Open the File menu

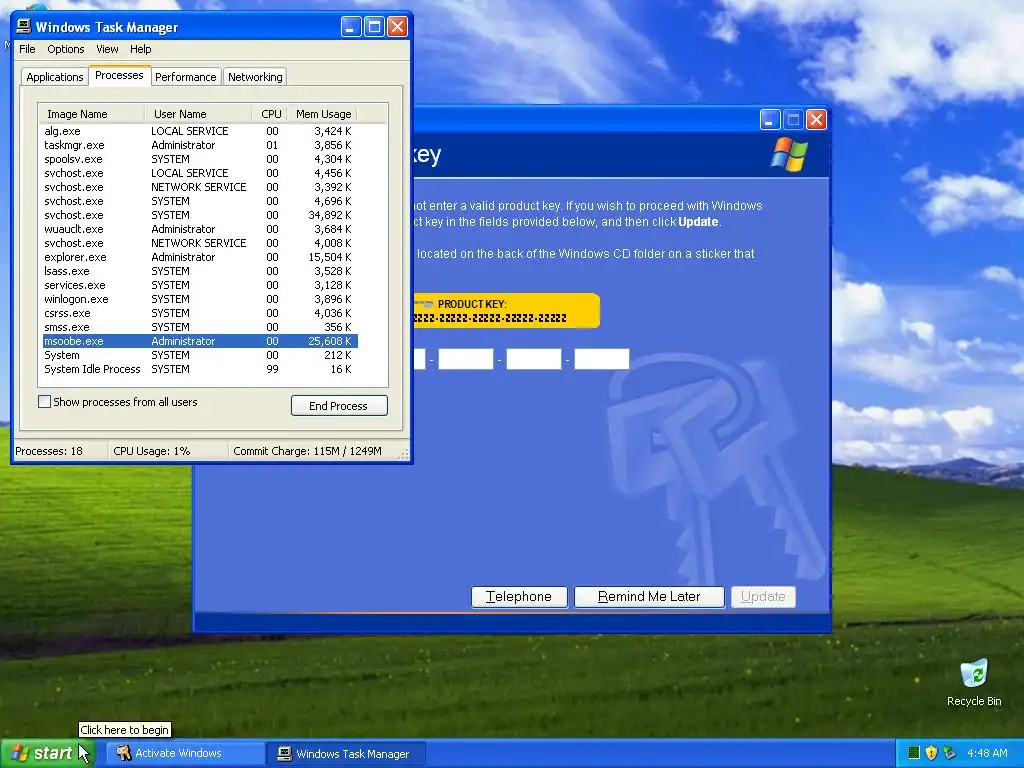tap(27, 49)
